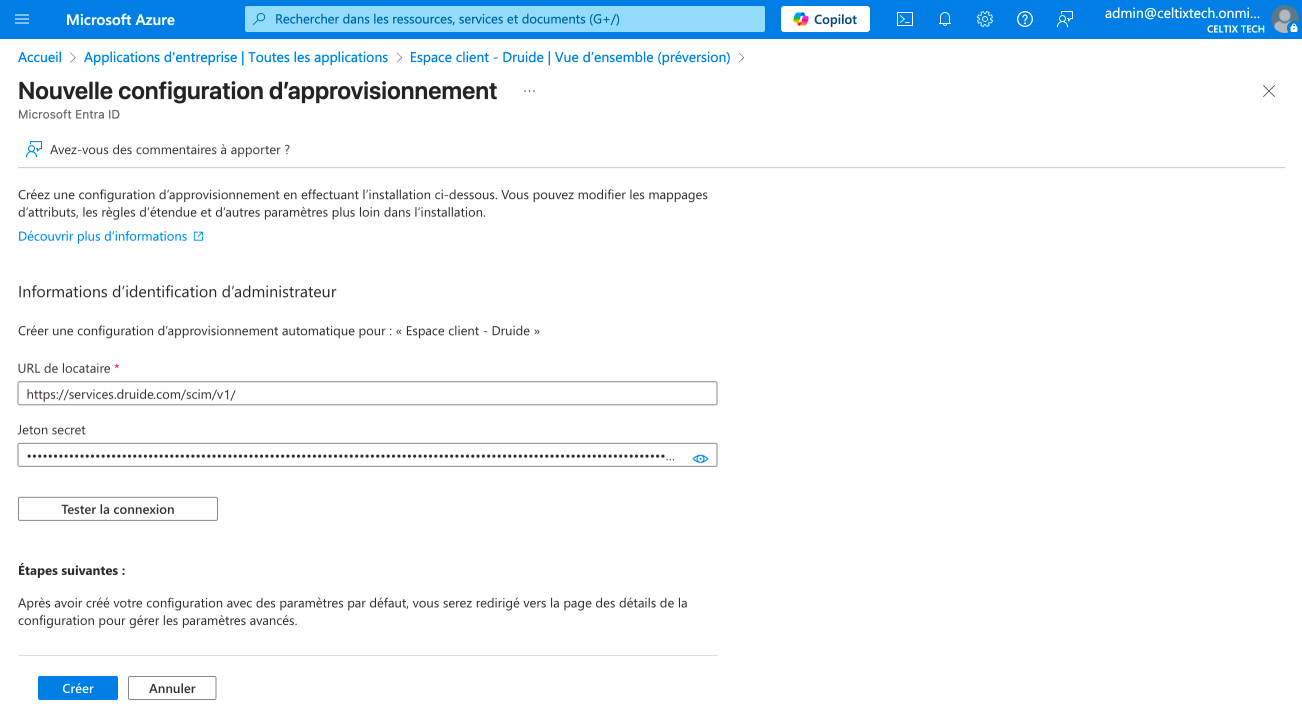The image size is (1302, 716).
Task: Click the Créer button
Action: coord(78,688)
